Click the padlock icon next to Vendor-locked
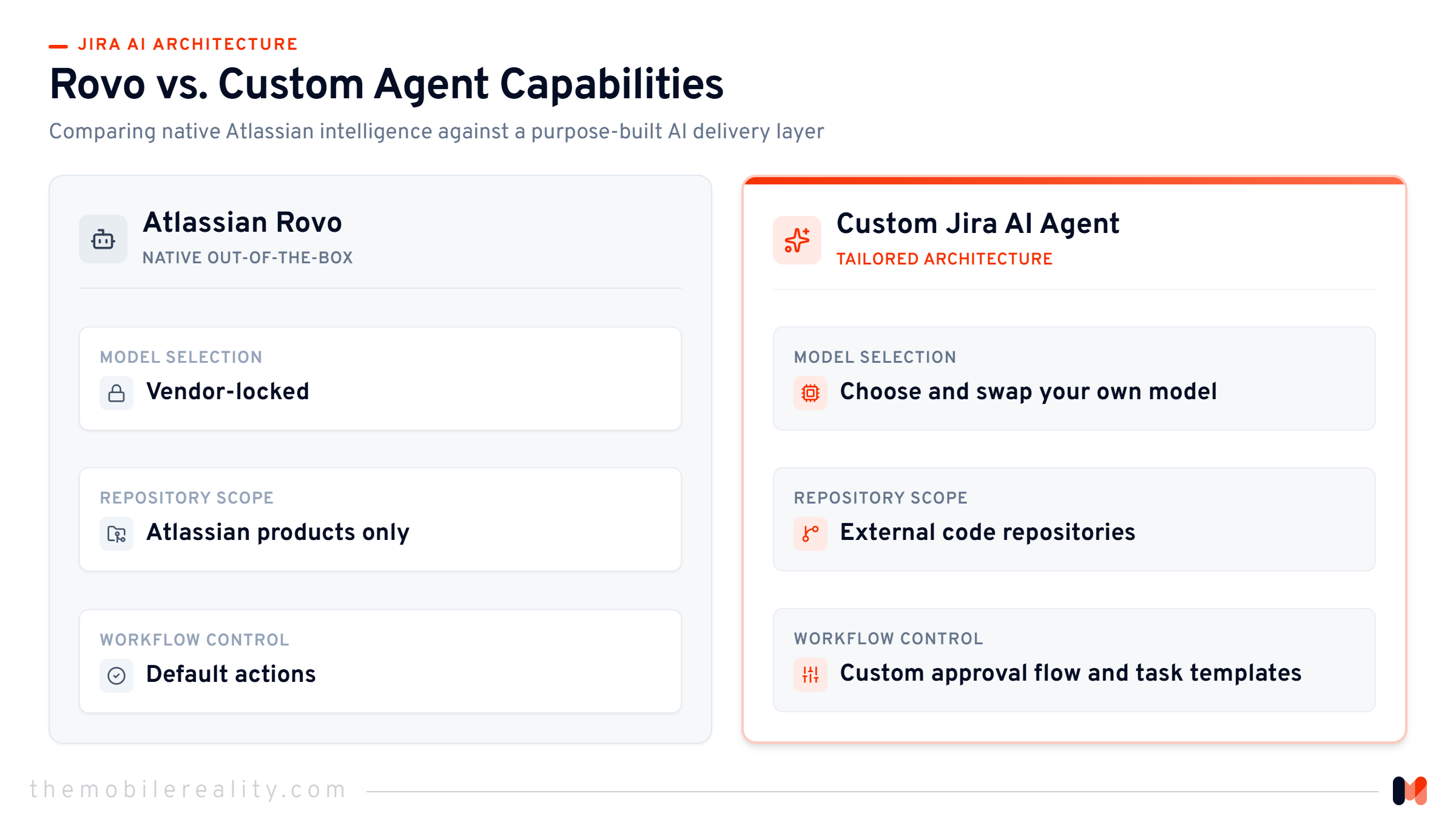 point(116,393)
